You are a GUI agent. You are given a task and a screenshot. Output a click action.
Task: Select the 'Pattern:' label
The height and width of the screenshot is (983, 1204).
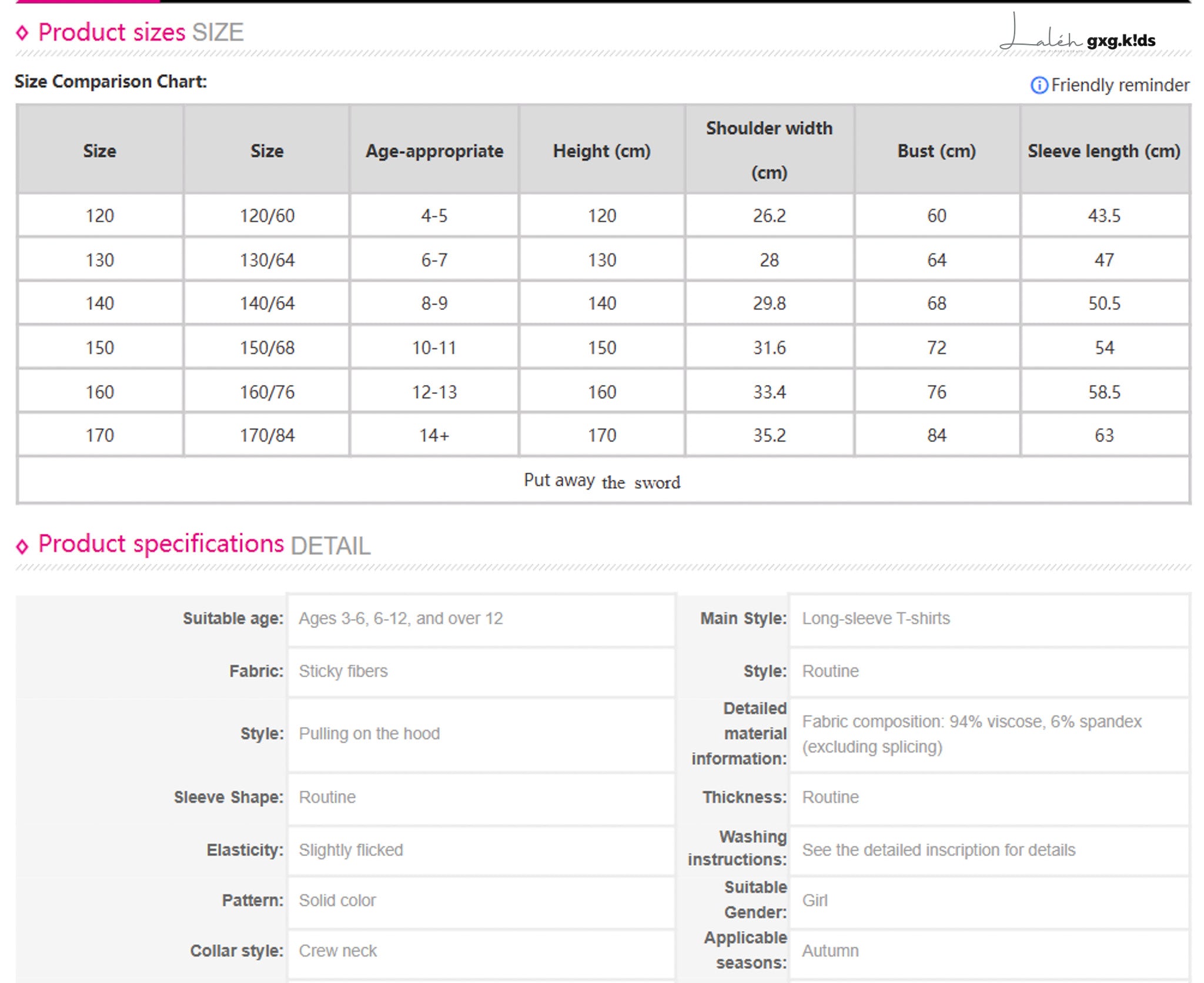point(253,901)
